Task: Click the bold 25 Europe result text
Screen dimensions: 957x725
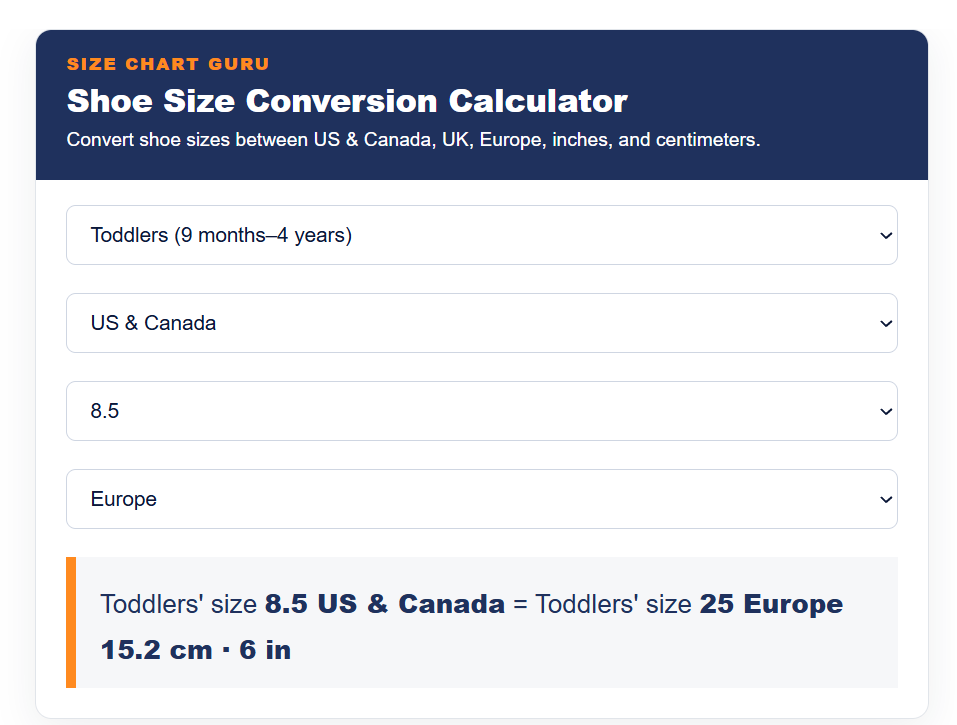Action: click(771, 604)
